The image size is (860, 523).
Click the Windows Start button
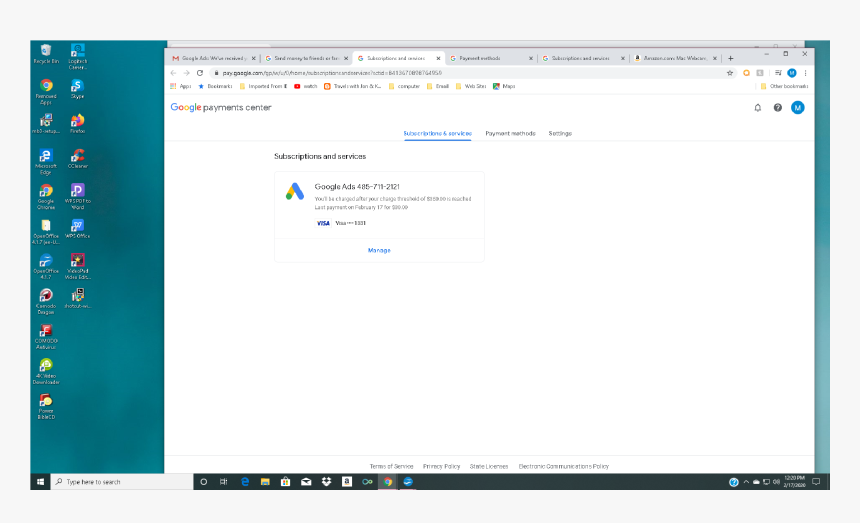(40, 482)
